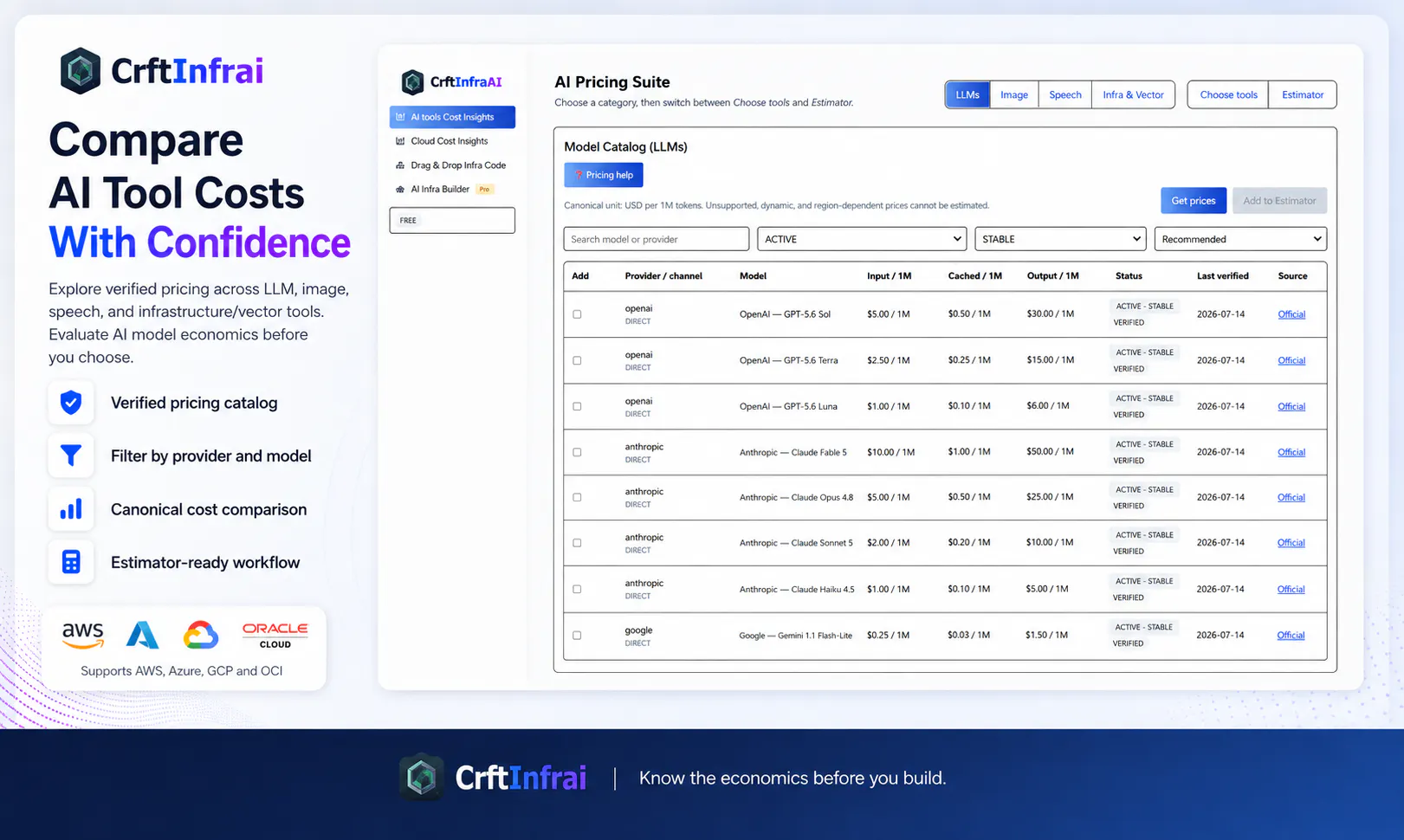Click the "Supports AWS, Azure, GCP and OCI" caption
The width and height of the screenshot is (1404, 840).
[x=182, y=671]
